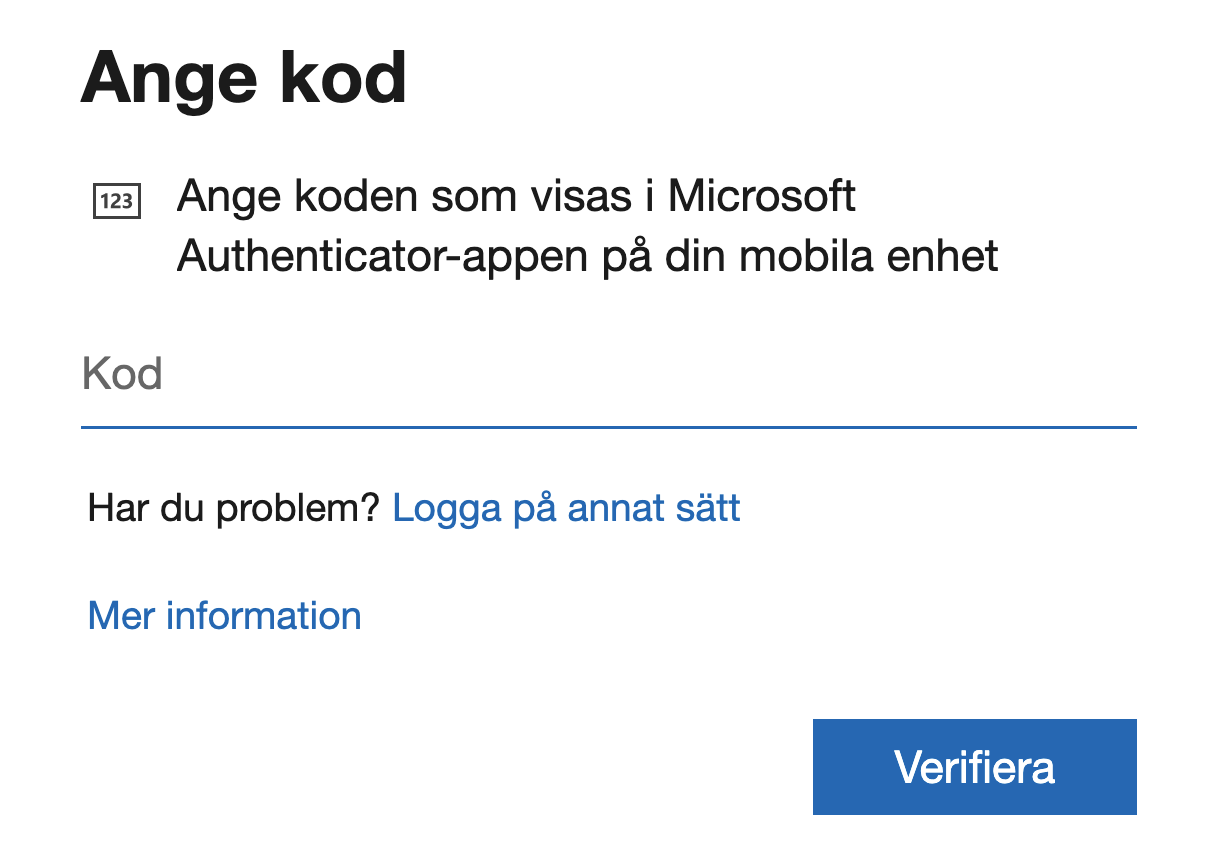Open the Logga på annat sätt link
Viewport: 1232px width, 866px height.
566,509
